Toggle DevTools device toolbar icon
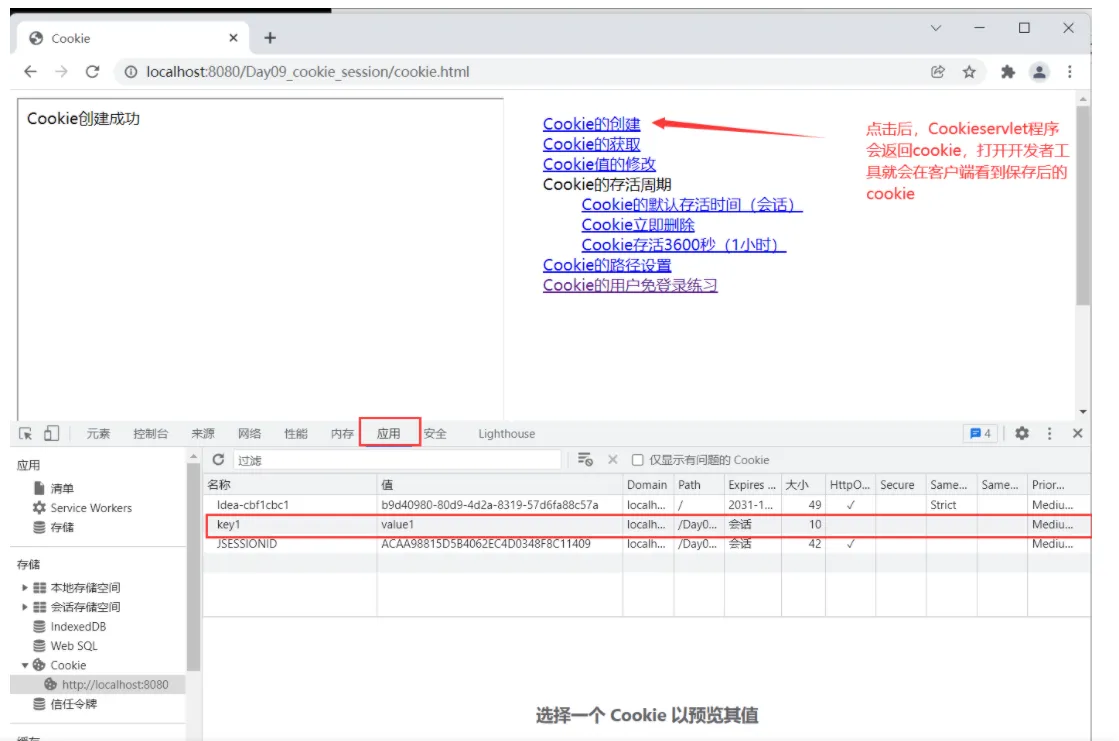Screen dimensions: 1119x741 click(51, 433)
